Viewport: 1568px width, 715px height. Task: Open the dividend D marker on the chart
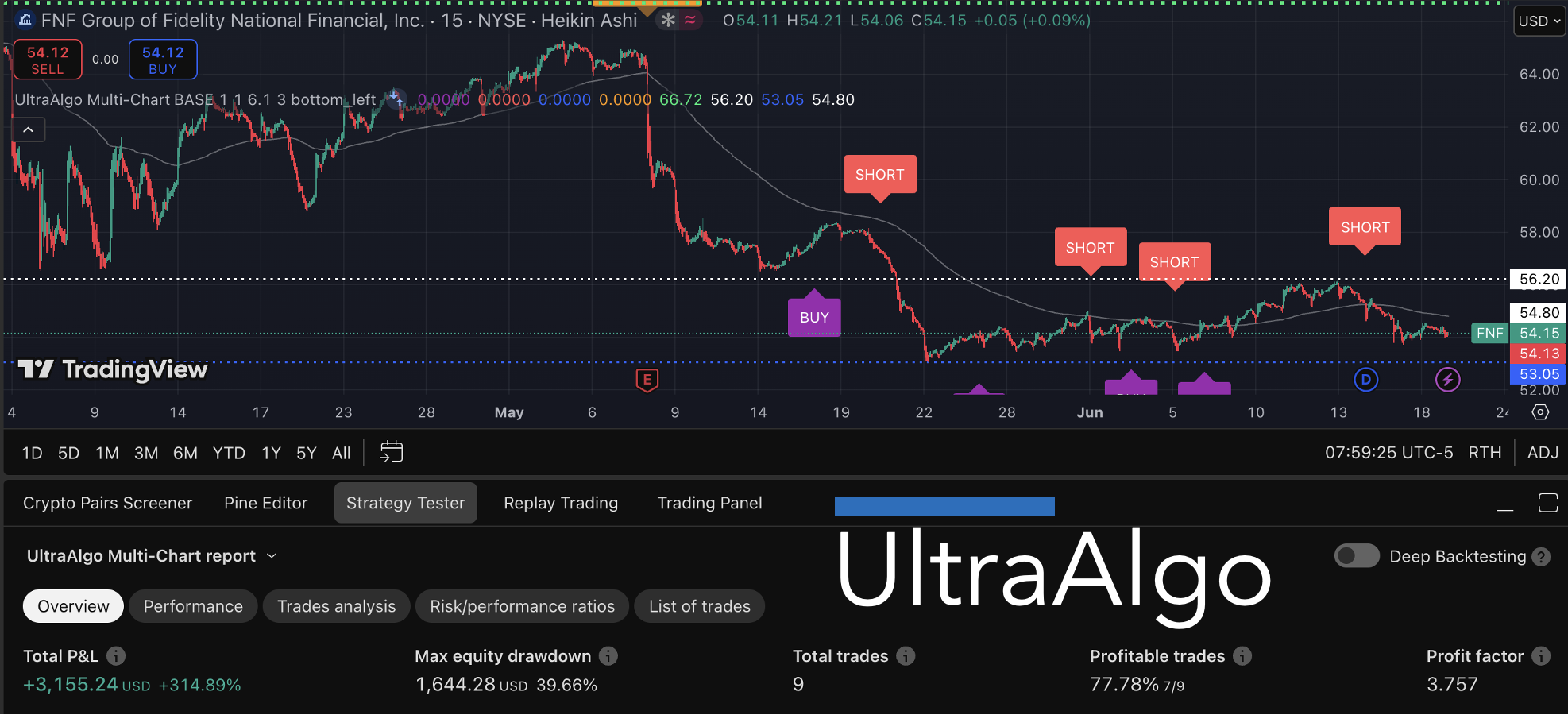tap(1365, 380)
